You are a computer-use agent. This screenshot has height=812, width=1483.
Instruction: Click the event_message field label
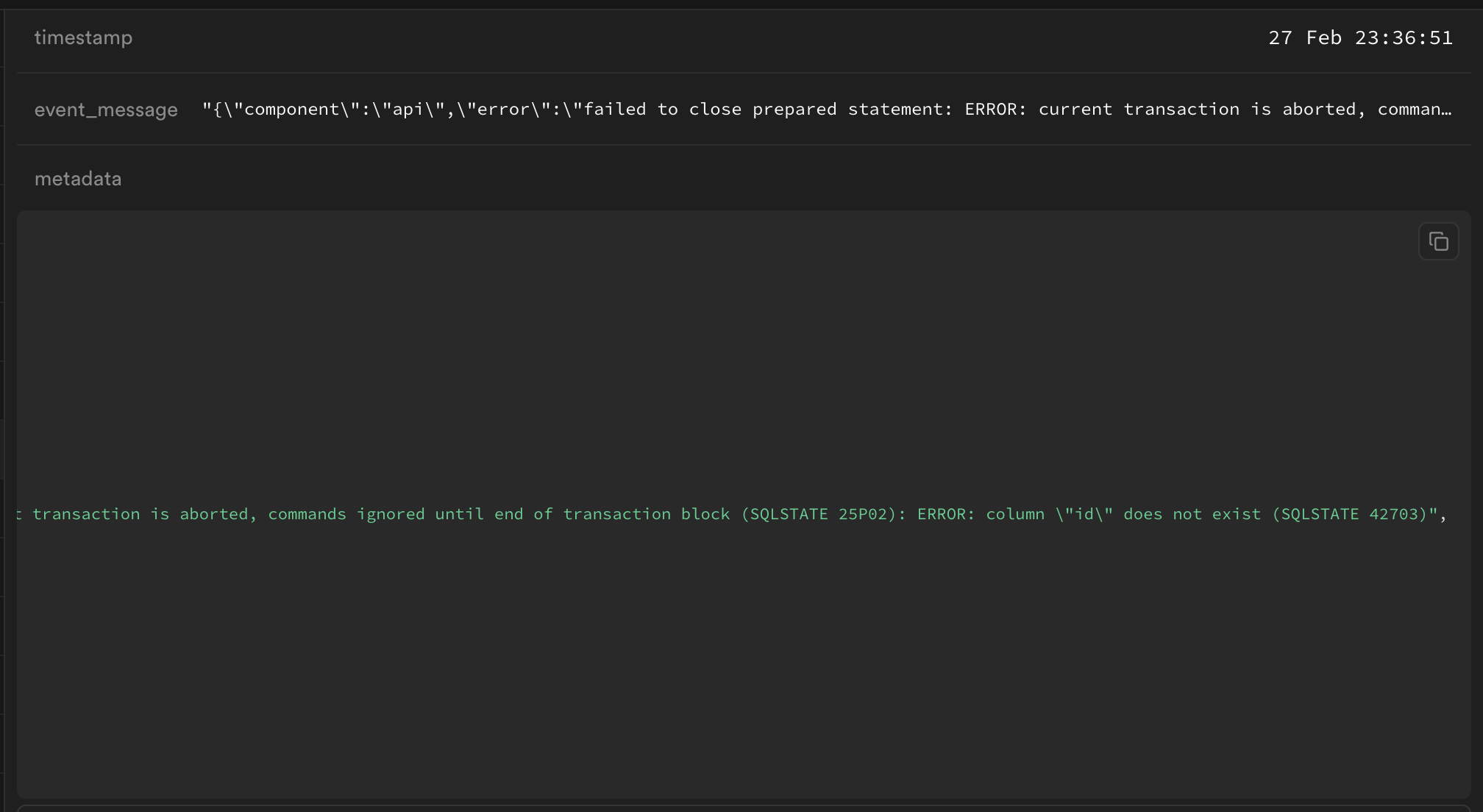coord(106,110)
